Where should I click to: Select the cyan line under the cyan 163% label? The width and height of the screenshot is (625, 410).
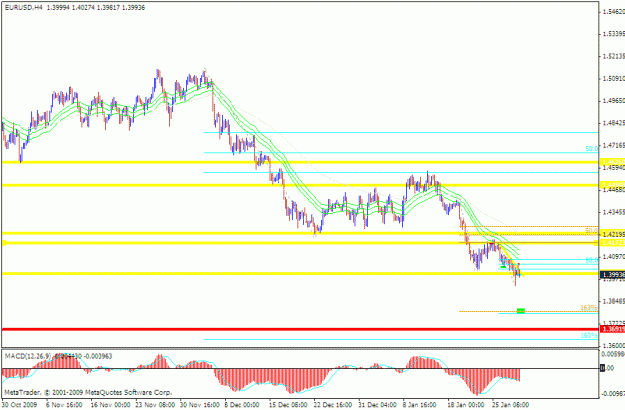click(x=401, y=339)
